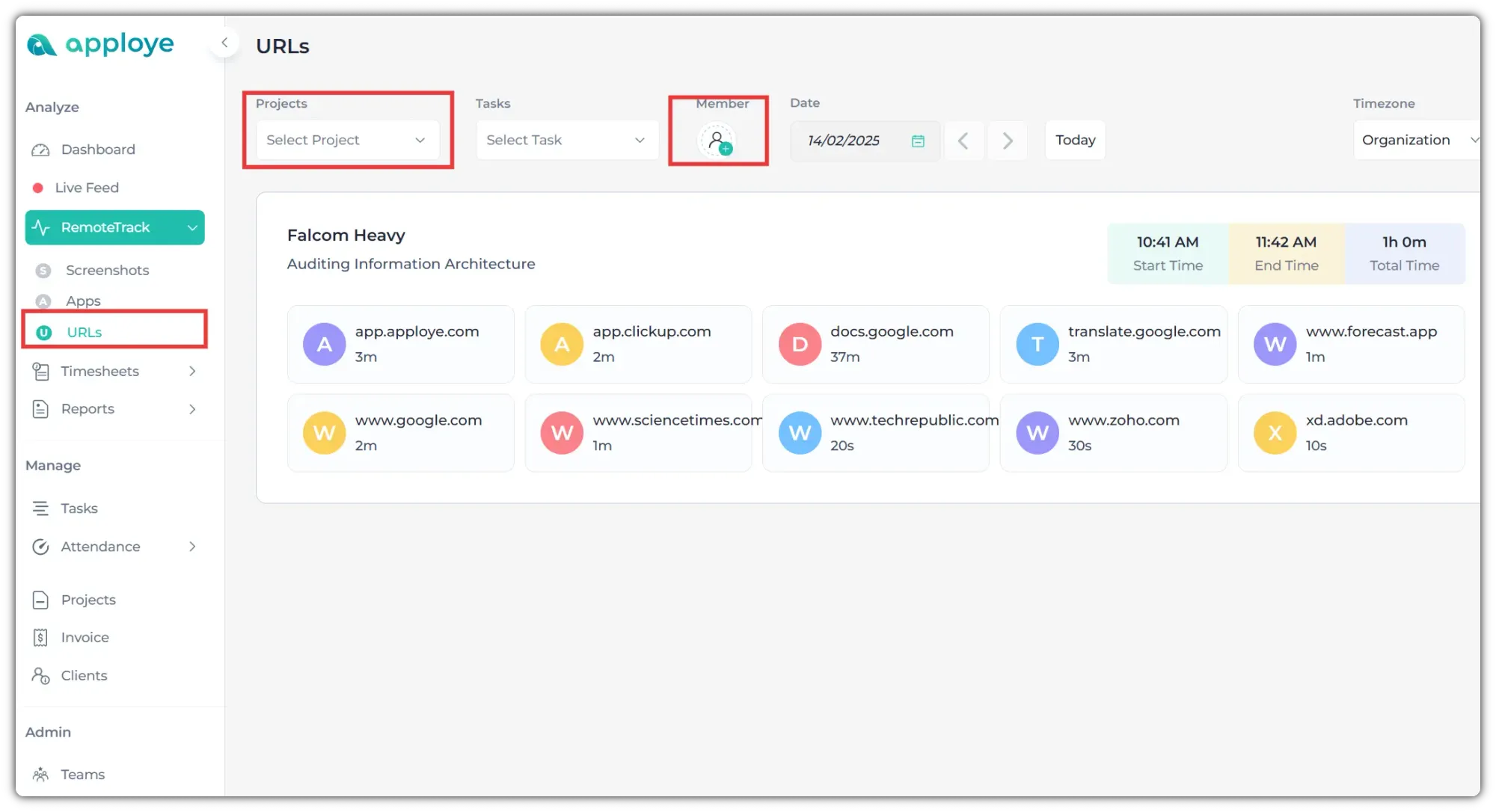The height and width of the screenshot is (812, 1496).
Task: Click the Today button
Action: click(x=1075, y=141)
